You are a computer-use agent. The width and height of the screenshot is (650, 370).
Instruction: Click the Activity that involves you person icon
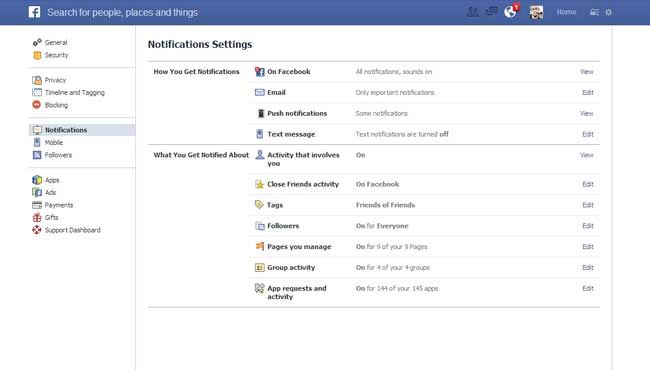[x=260, y=155]
